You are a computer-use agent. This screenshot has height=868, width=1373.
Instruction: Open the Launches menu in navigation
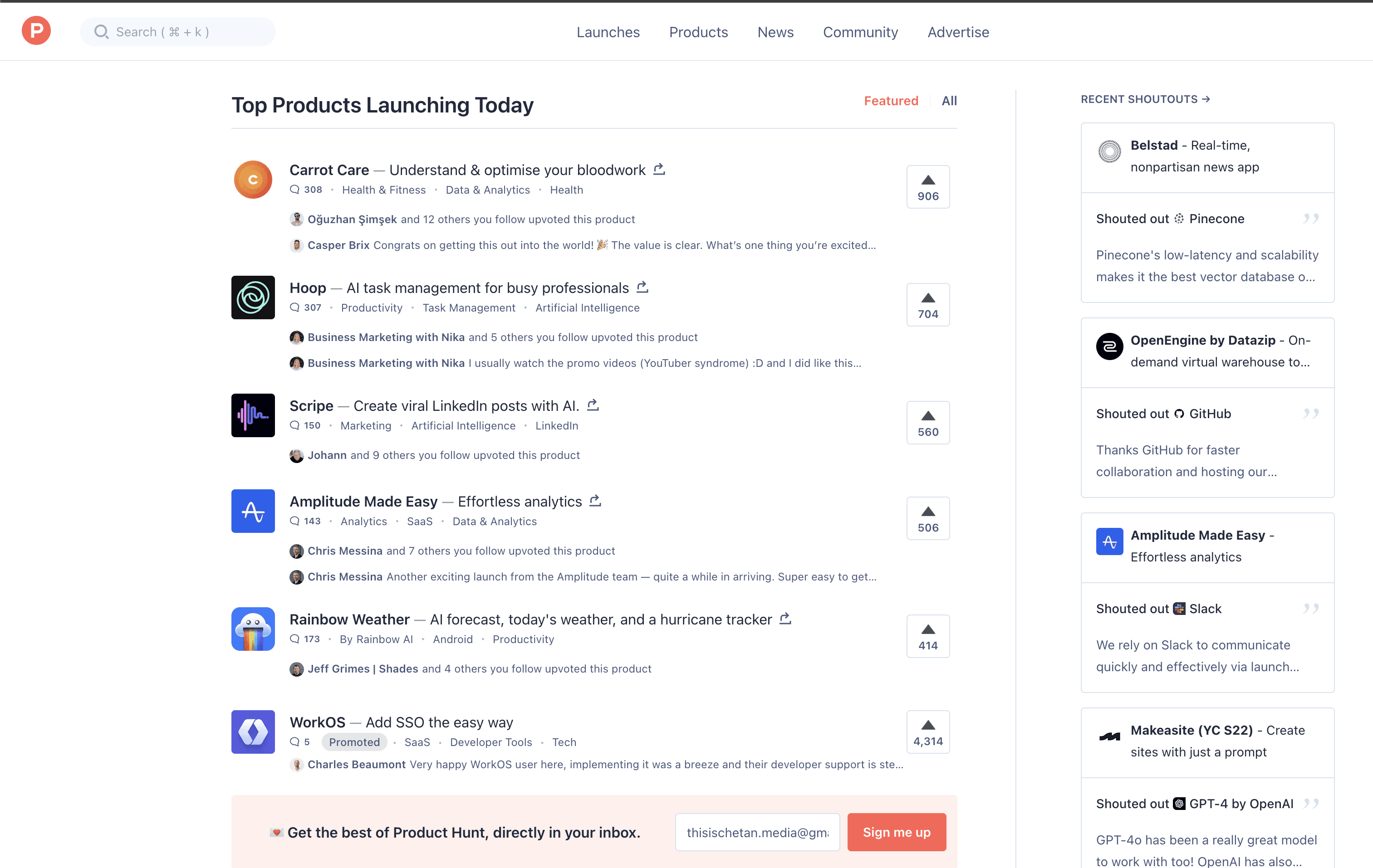(608, 32)
